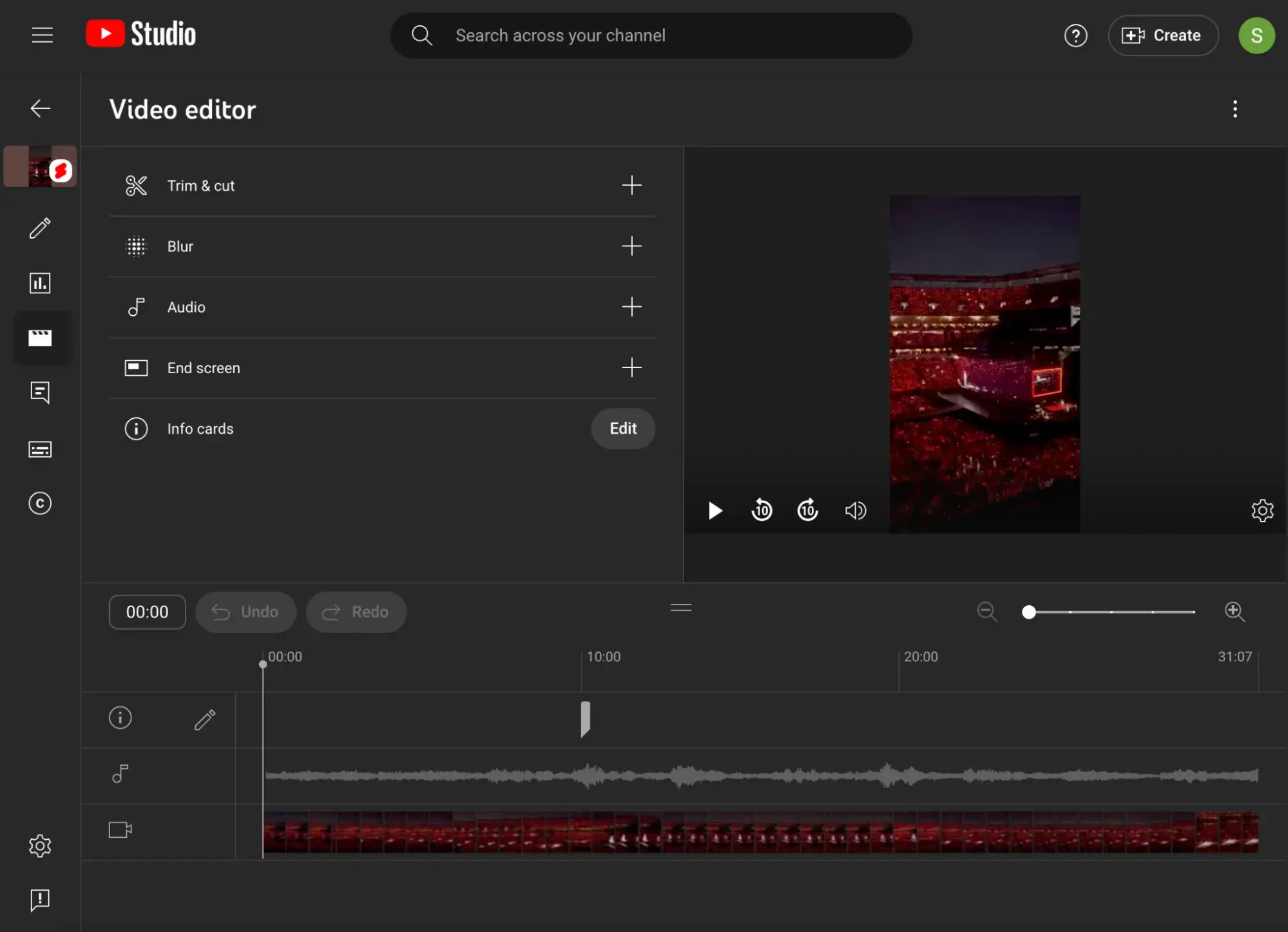Click the Redo button
Viewport: 1288px width, 932px height.
(x=356, y=612)
